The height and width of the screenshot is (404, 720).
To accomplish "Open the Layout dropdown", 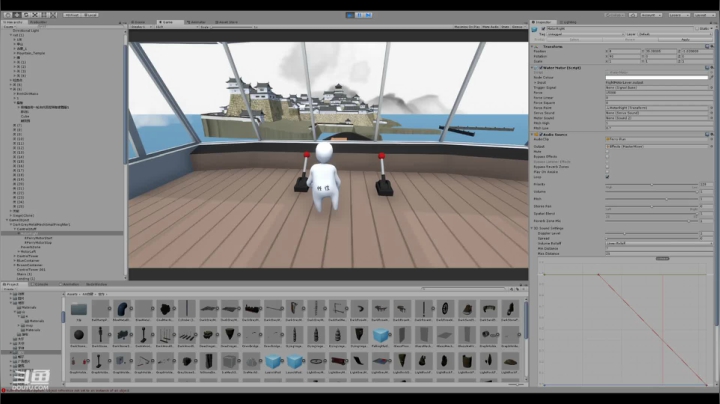I will point(703,15).
